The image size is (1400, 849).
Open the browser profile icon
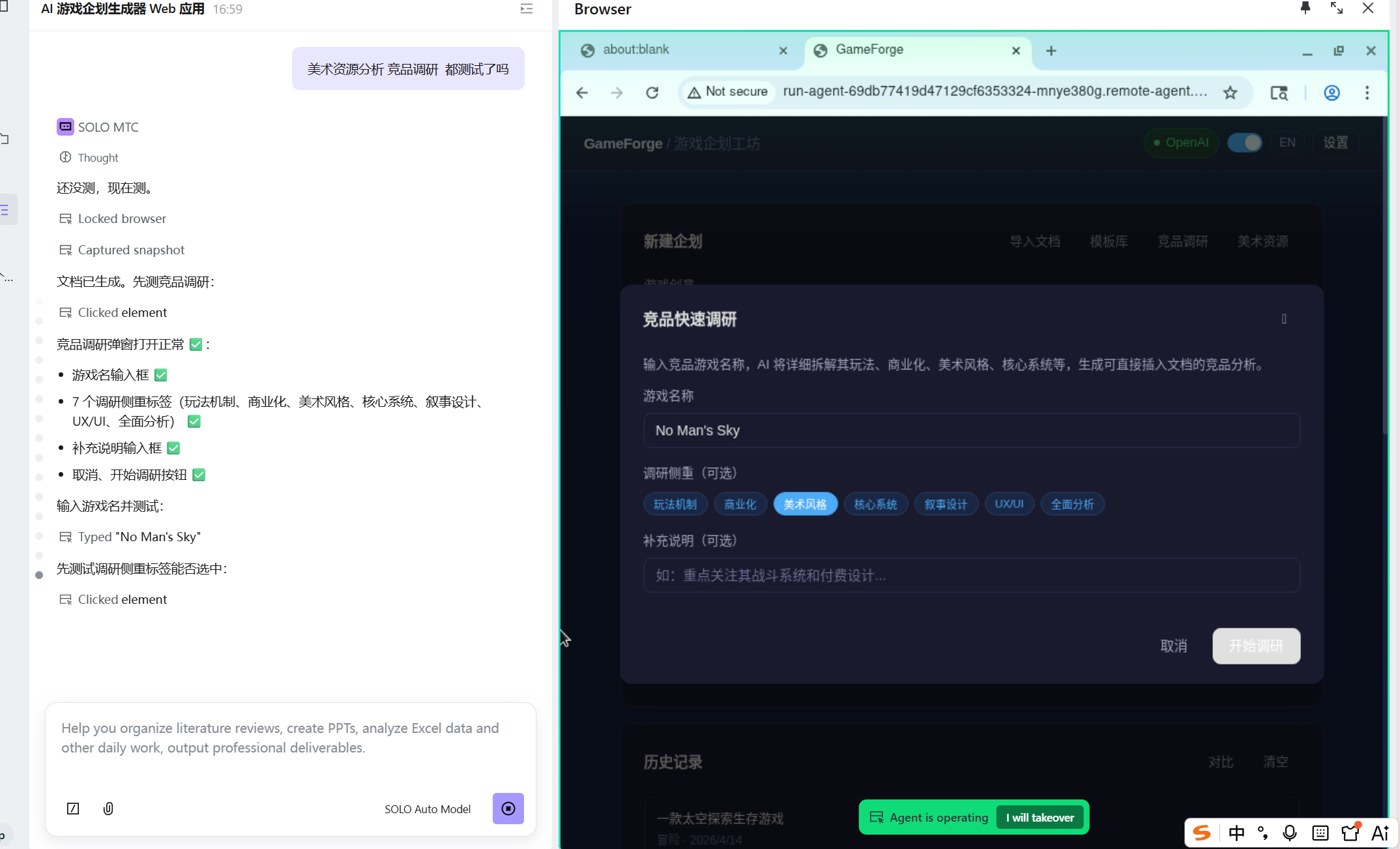(x=1332, y=93)
